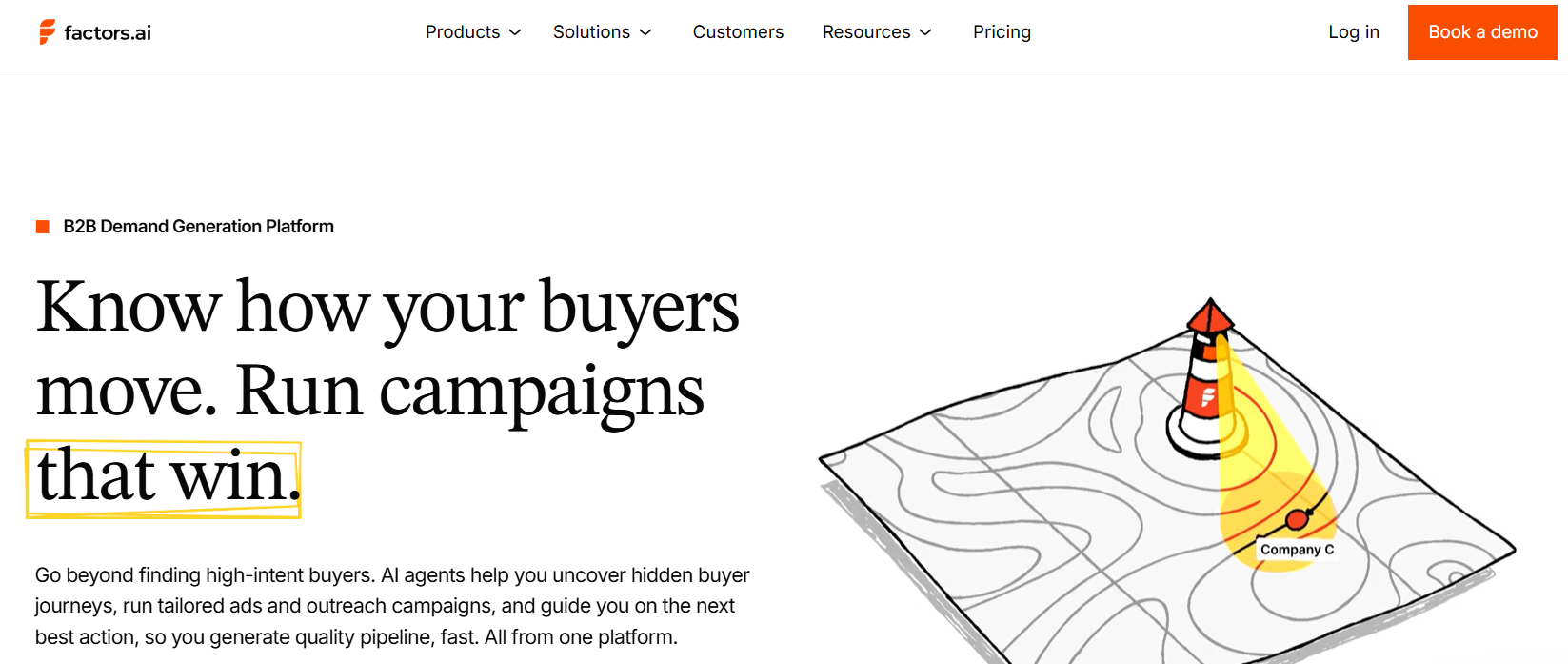This screenshot has height=664, width=1568.
Task: Click the factors.ai wordmark text
Action: (108, 33)
